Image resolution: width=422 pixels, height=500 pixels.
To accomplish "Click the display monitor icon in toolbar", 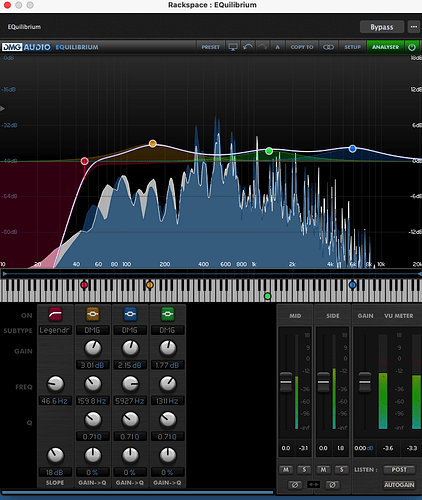I will point(233,47).
